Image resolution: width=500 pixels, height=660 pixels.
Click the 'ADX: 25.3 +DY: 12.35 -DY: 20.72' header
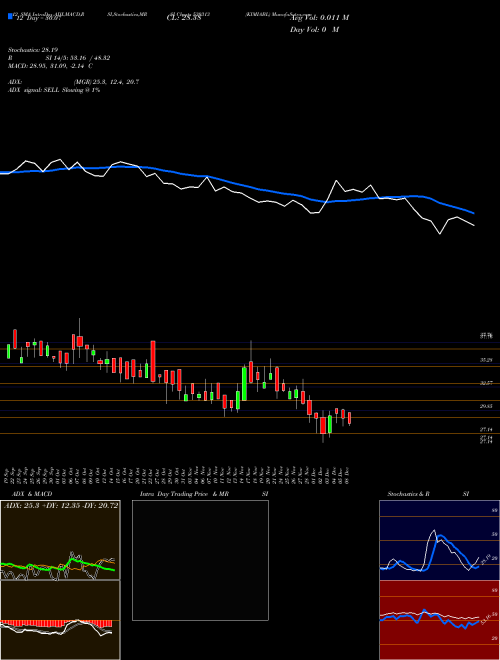click(61, 505)
